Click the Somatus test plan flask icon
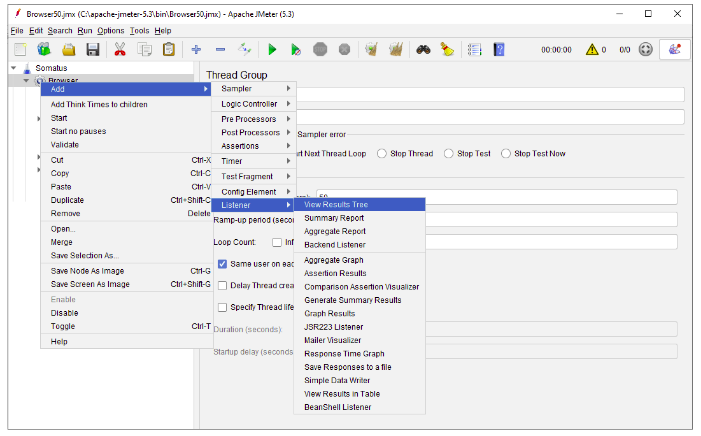Screen dimensions: 701x436 [27, 68]
